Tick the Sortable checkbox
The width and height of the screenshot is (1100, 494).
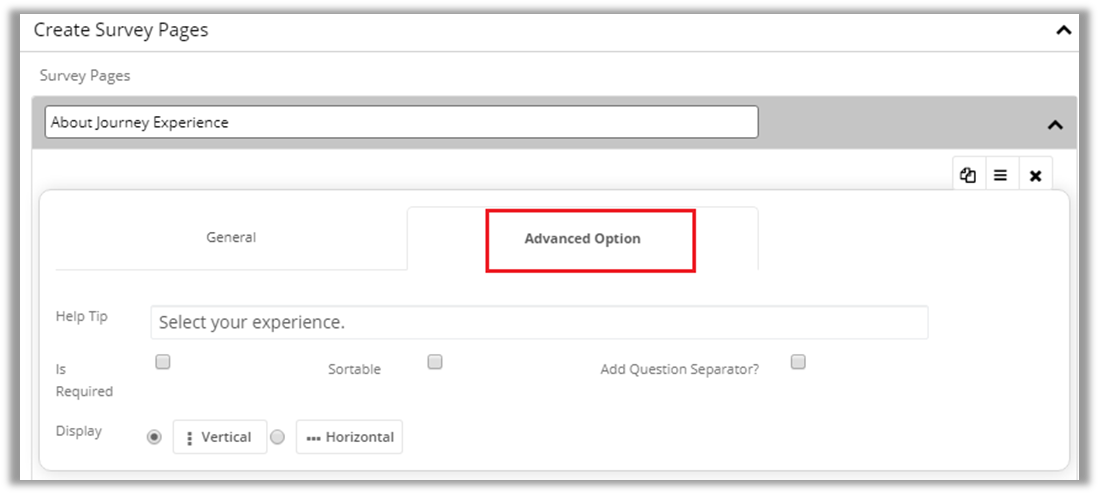435,362
